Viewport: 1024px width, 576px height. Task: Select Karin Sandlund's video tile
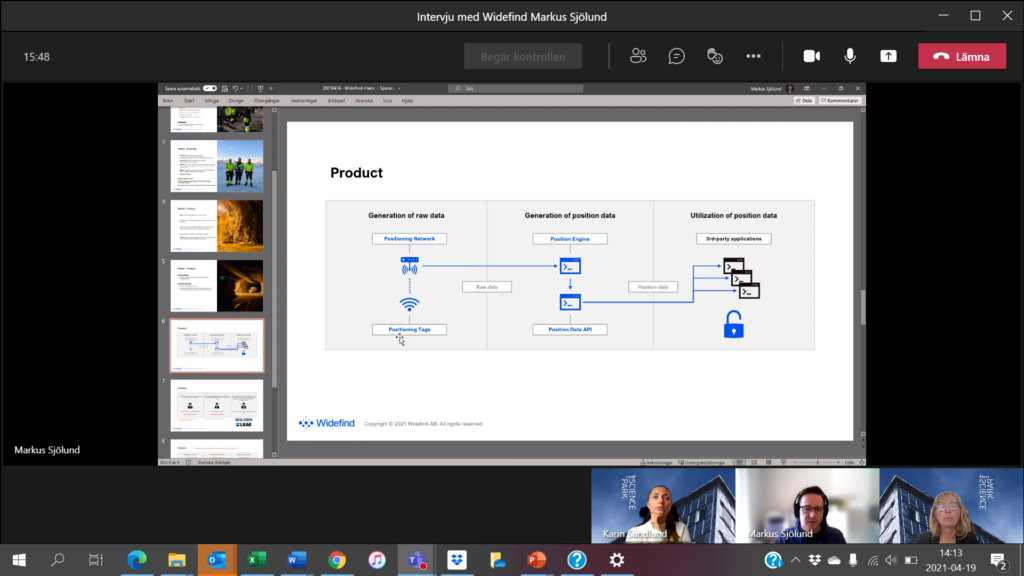click(x=663, y=505)
